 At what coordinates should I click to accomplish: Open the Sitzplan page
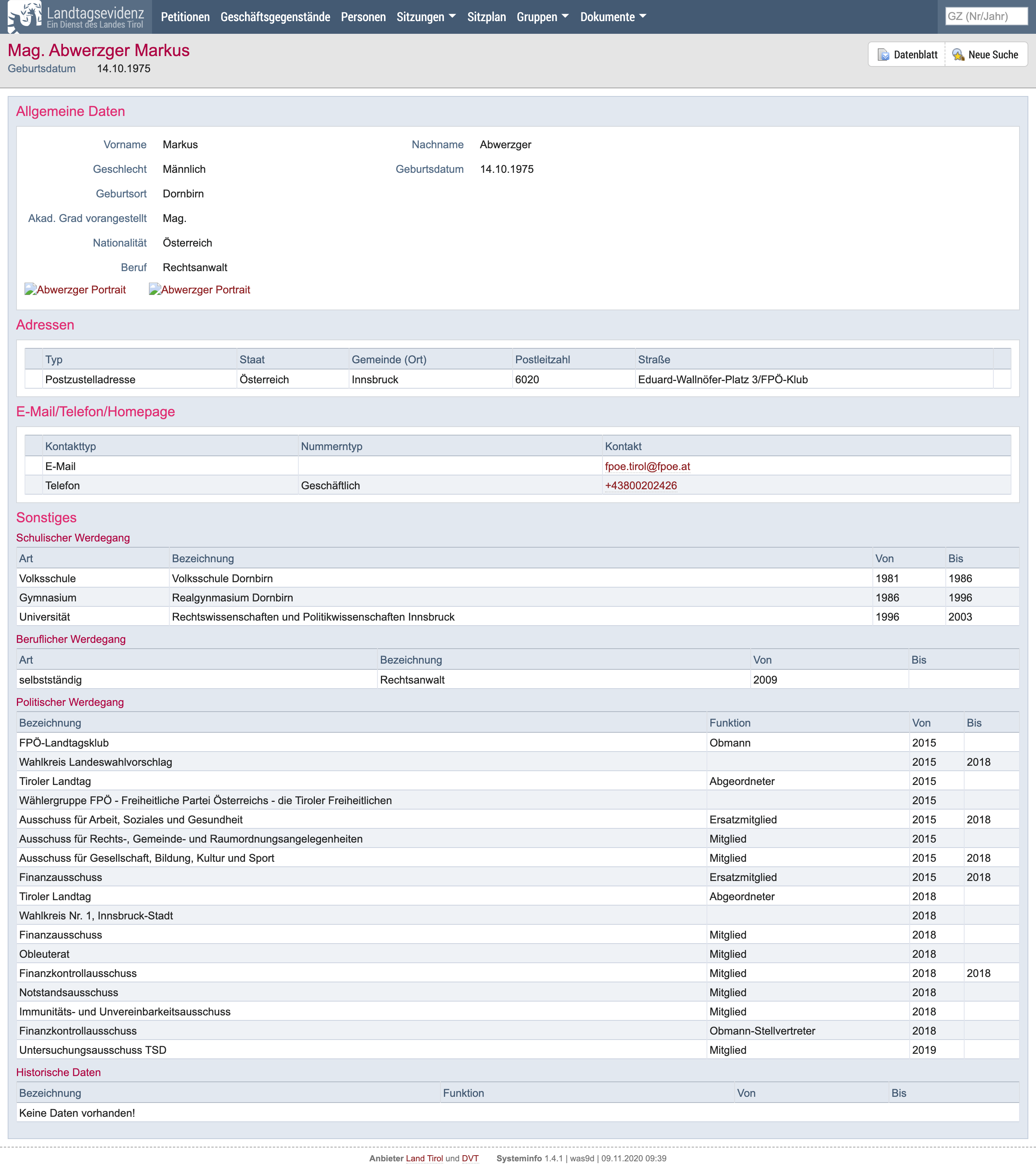487,17
